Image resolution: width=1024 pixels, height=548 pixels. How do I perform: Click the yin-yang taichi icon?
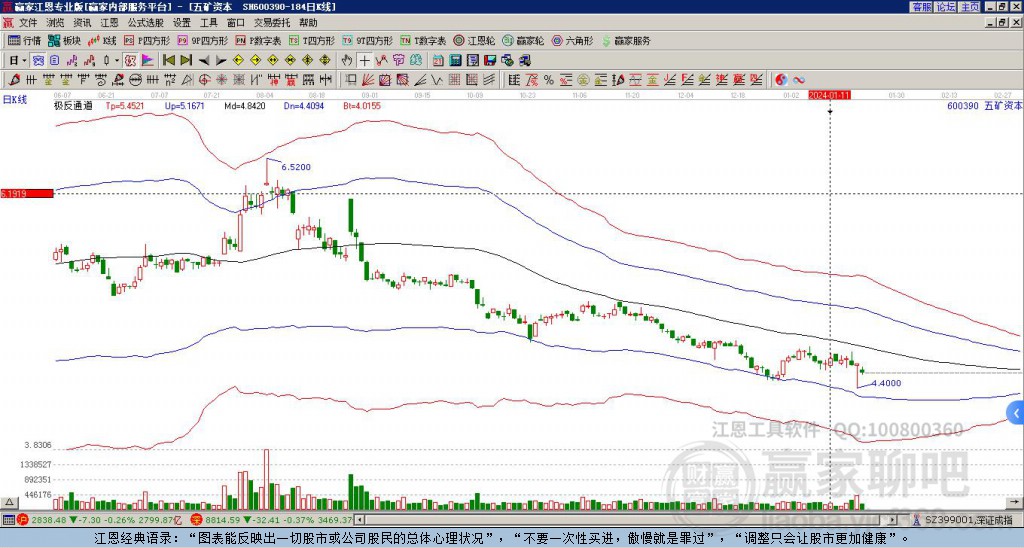tap(781, 80)
